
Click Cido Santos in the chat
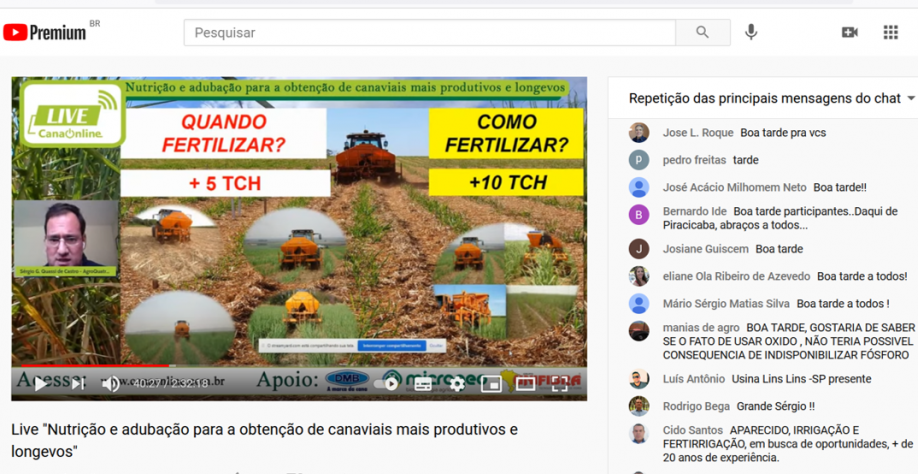692,430
